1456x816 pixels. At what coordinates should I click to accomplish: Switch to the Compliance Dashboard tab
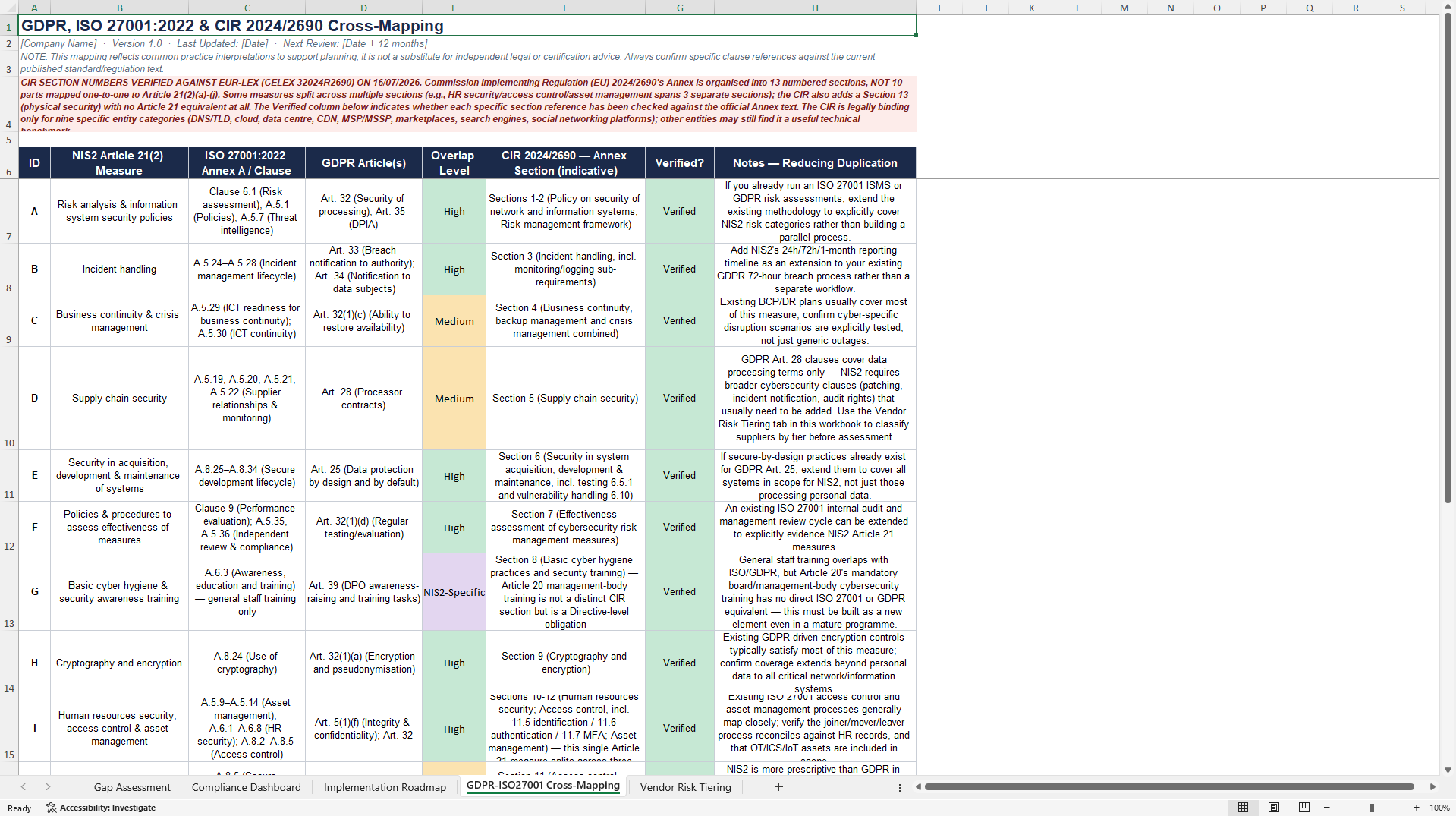(x=247, y=787)
